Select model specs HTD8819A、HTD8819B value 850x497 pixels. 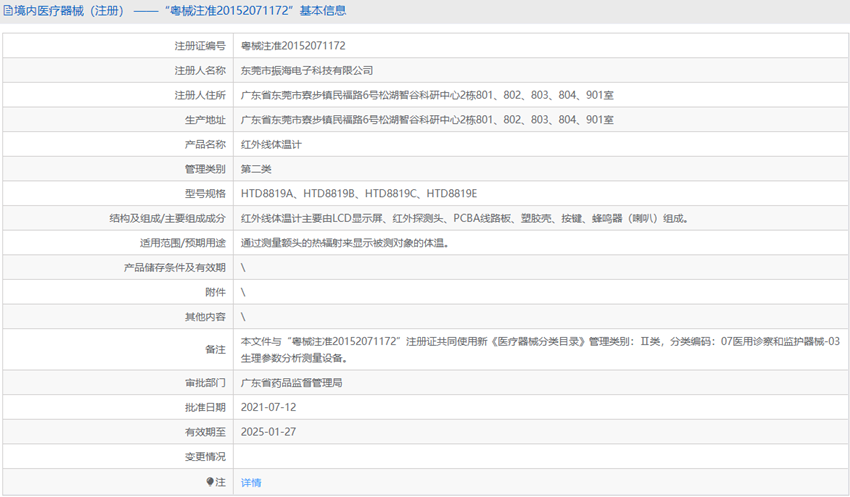359,193
